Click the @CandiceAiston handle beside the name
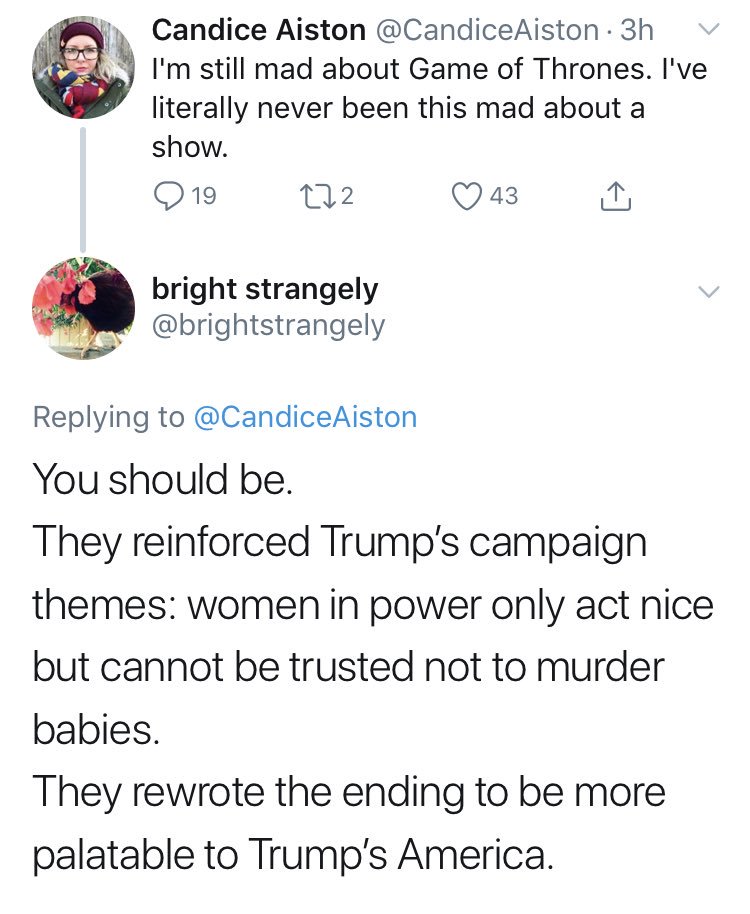The height and width of the screenshot is (914, 750). pyautogui.click(x=488, y=30)
